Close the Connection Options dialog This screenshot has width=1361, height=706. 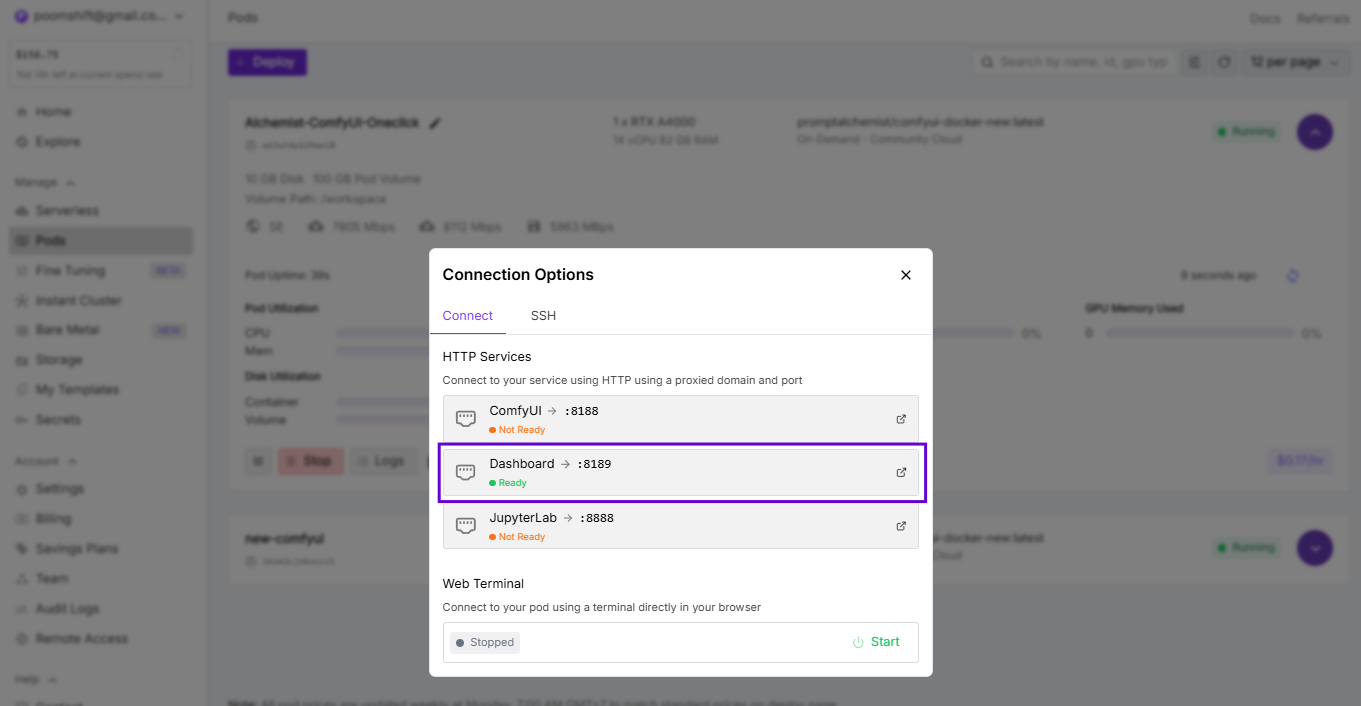(x=906, y=275)
